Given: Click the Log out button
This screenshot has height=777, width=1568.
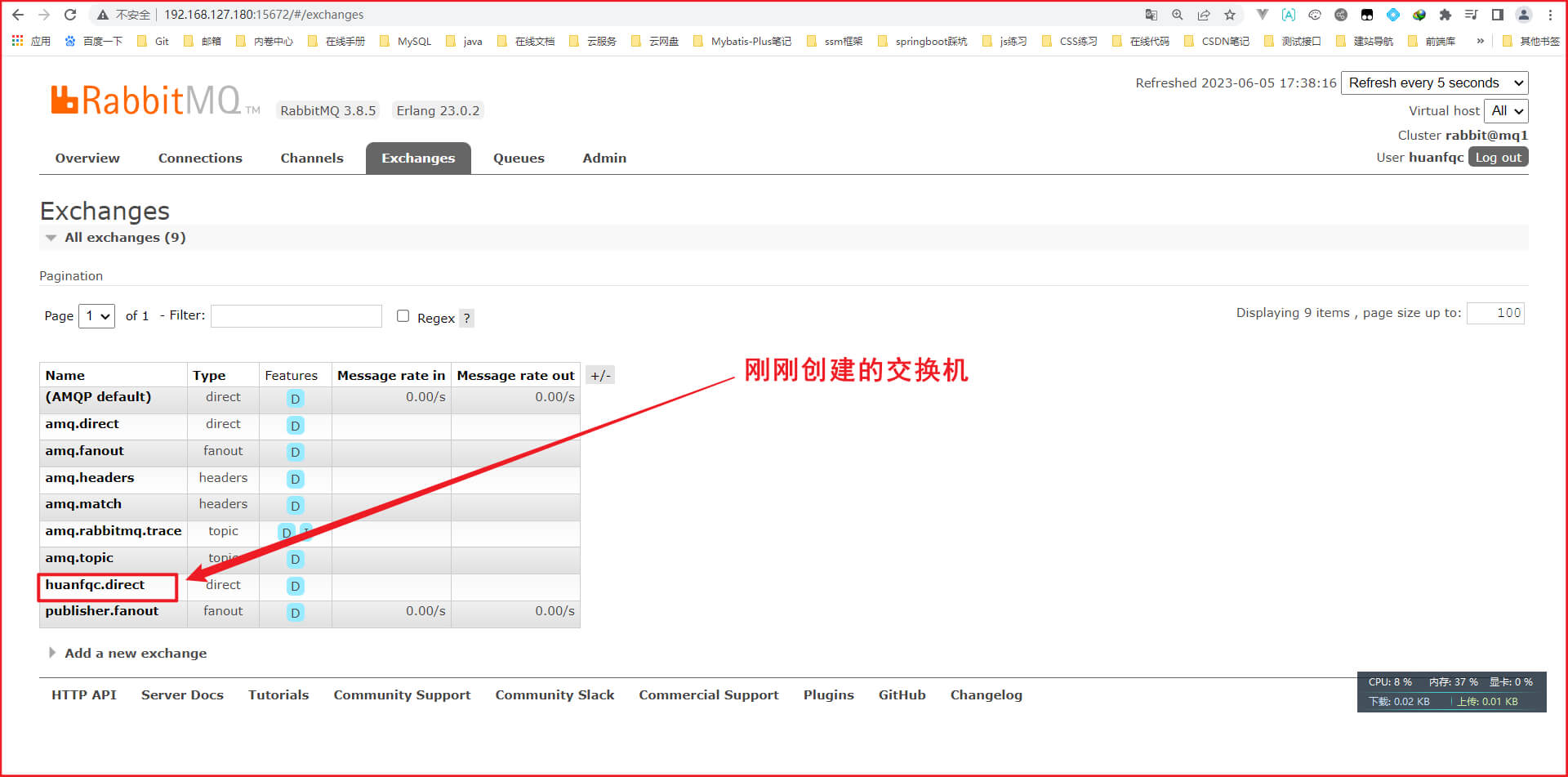Looking at the screenshot, I should [x=1498, y=157].
